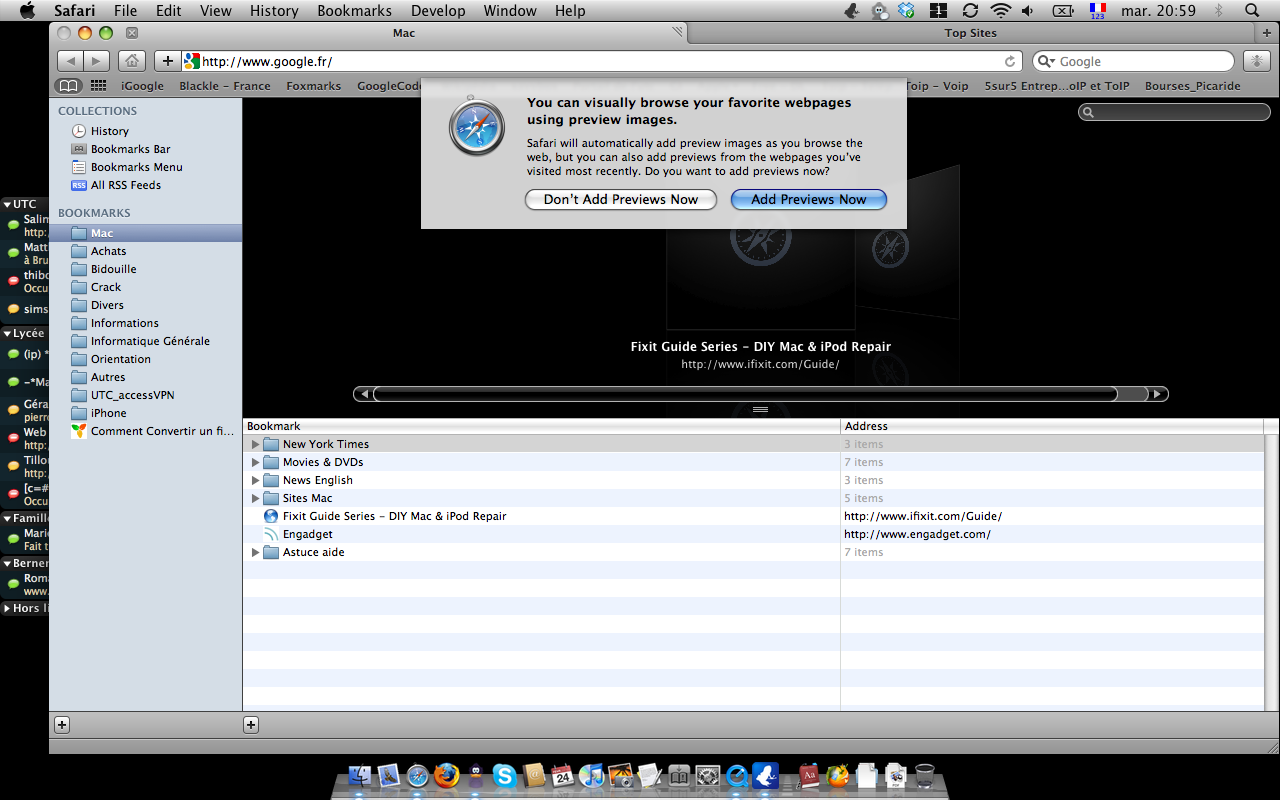Open Top Sites grid icon in bookmarks bar
Image resolution: width=1280 pixels, height=800 pixels.
pyautogui.click(x=98, y=86)
